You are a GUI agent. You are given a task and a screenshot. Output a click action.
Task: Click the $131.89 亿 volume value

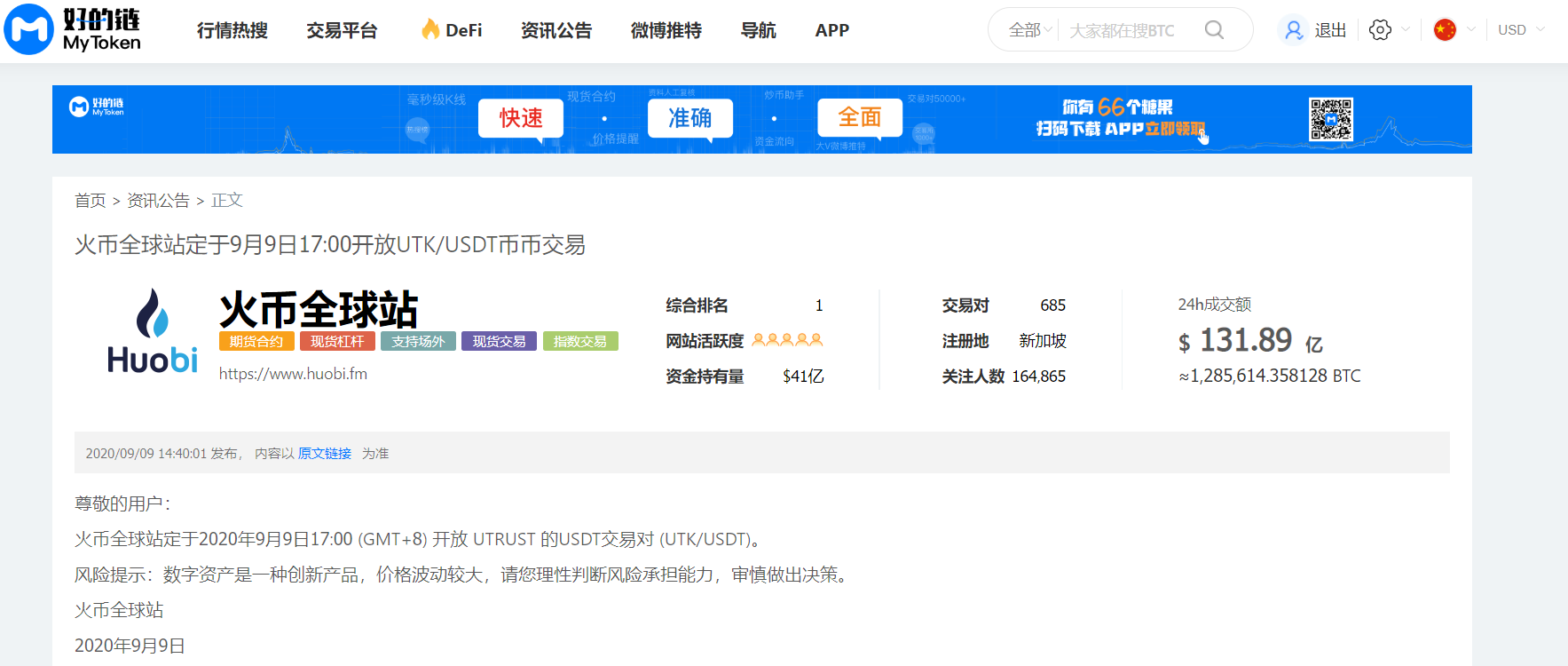point(1250,341)
